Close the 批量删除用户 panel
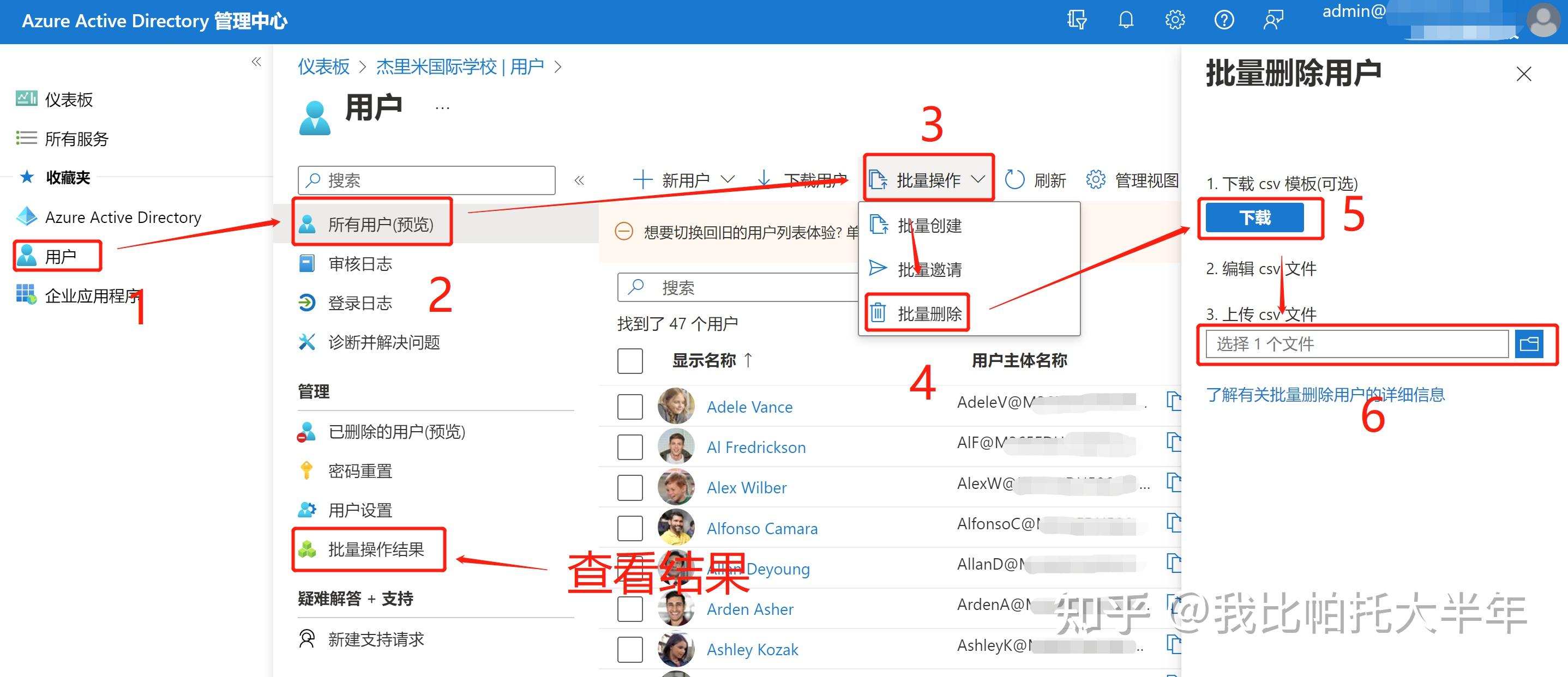Screen dimensions: 1568x677 tap(1524, 74)
